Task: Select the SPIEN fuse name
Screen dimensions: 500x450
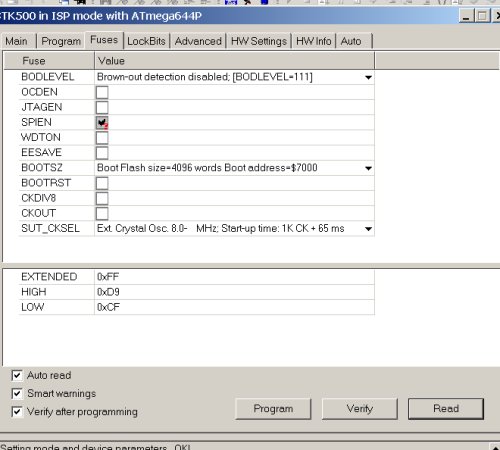Action: tap(36, 122)
